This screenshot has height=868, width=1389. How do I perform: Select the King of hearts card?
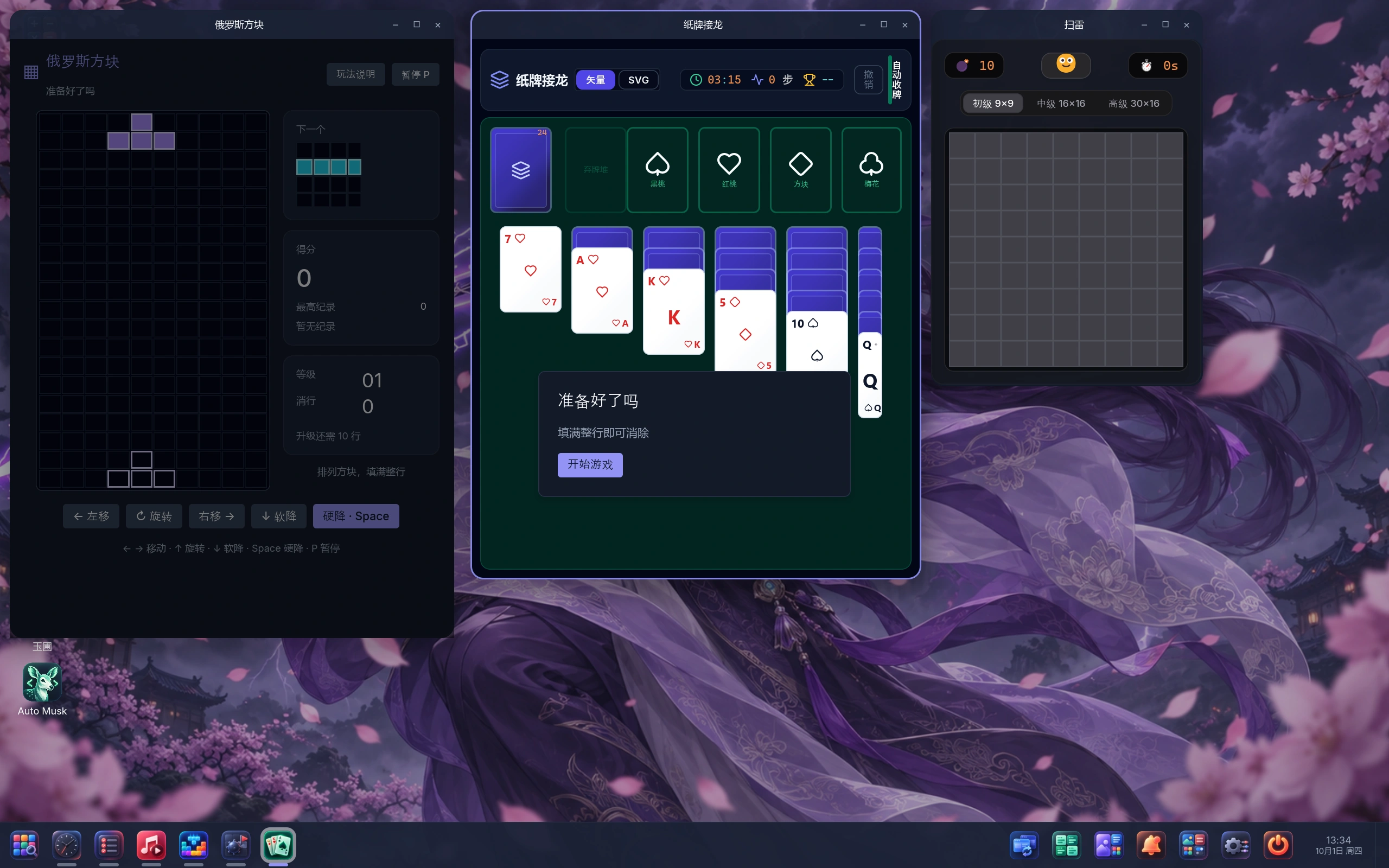(674, 312)
